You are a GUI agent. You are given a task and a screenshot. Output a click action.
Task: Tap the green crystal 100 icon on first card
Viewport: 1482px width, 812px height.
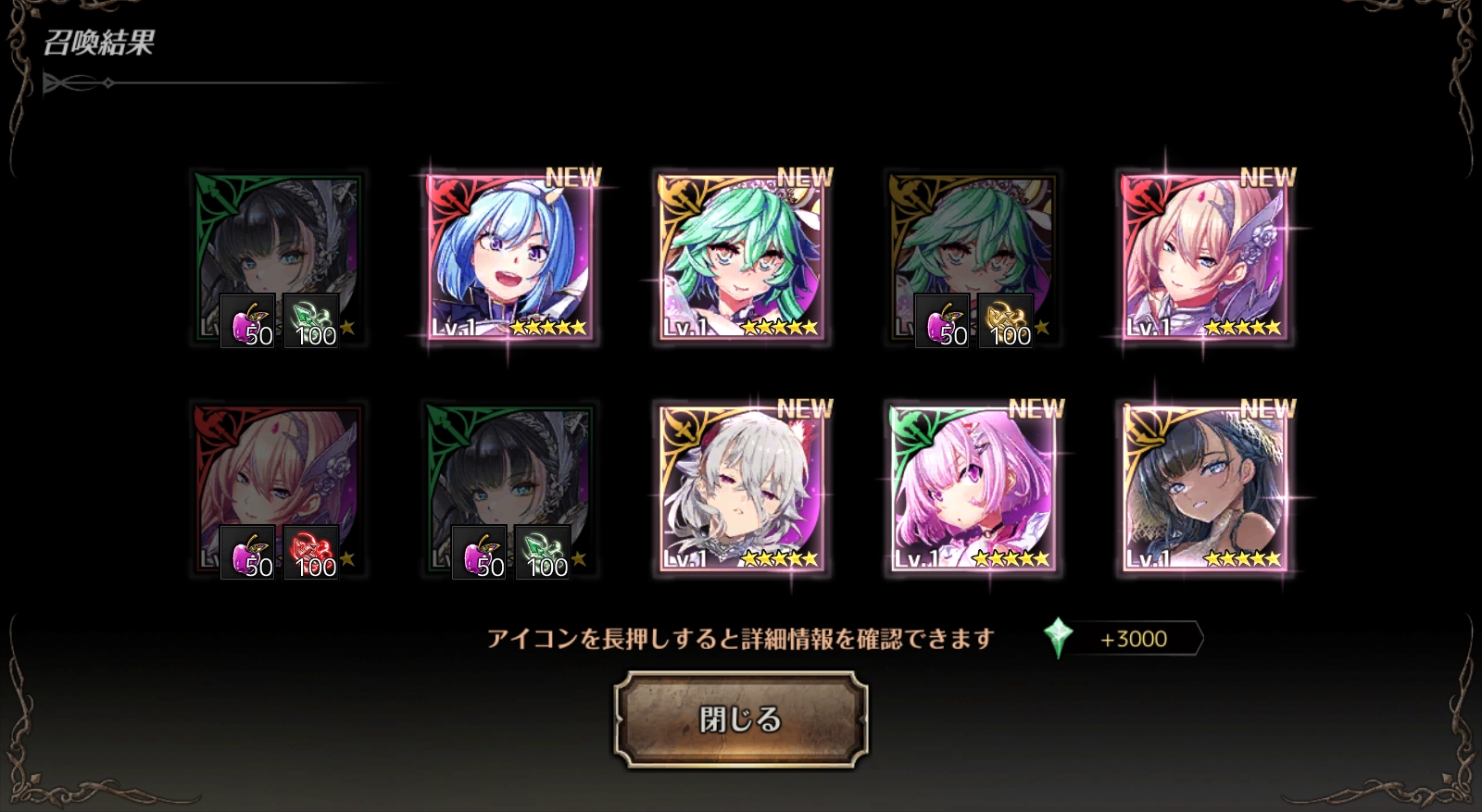click(311, 321)
